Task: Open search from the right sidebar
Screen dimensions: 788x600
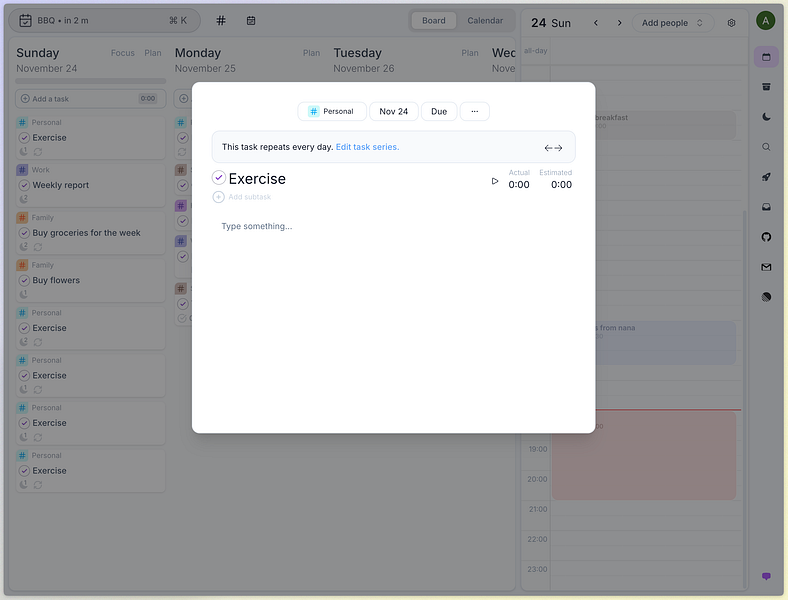Action: (x=766, y=147)
